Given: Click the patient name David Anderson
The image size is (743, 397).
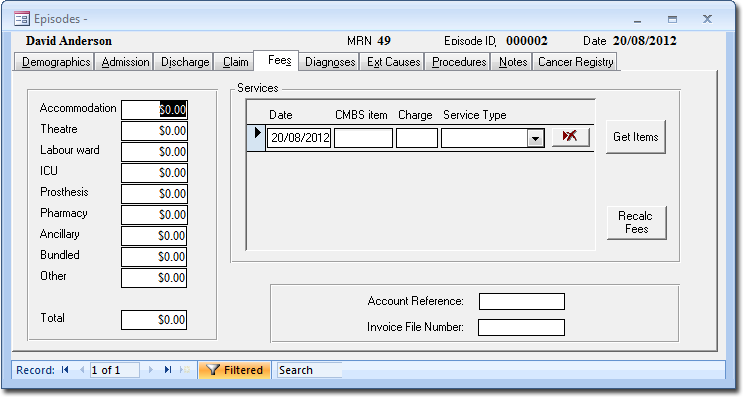Looking at the screenshot, I should point(69,41).
